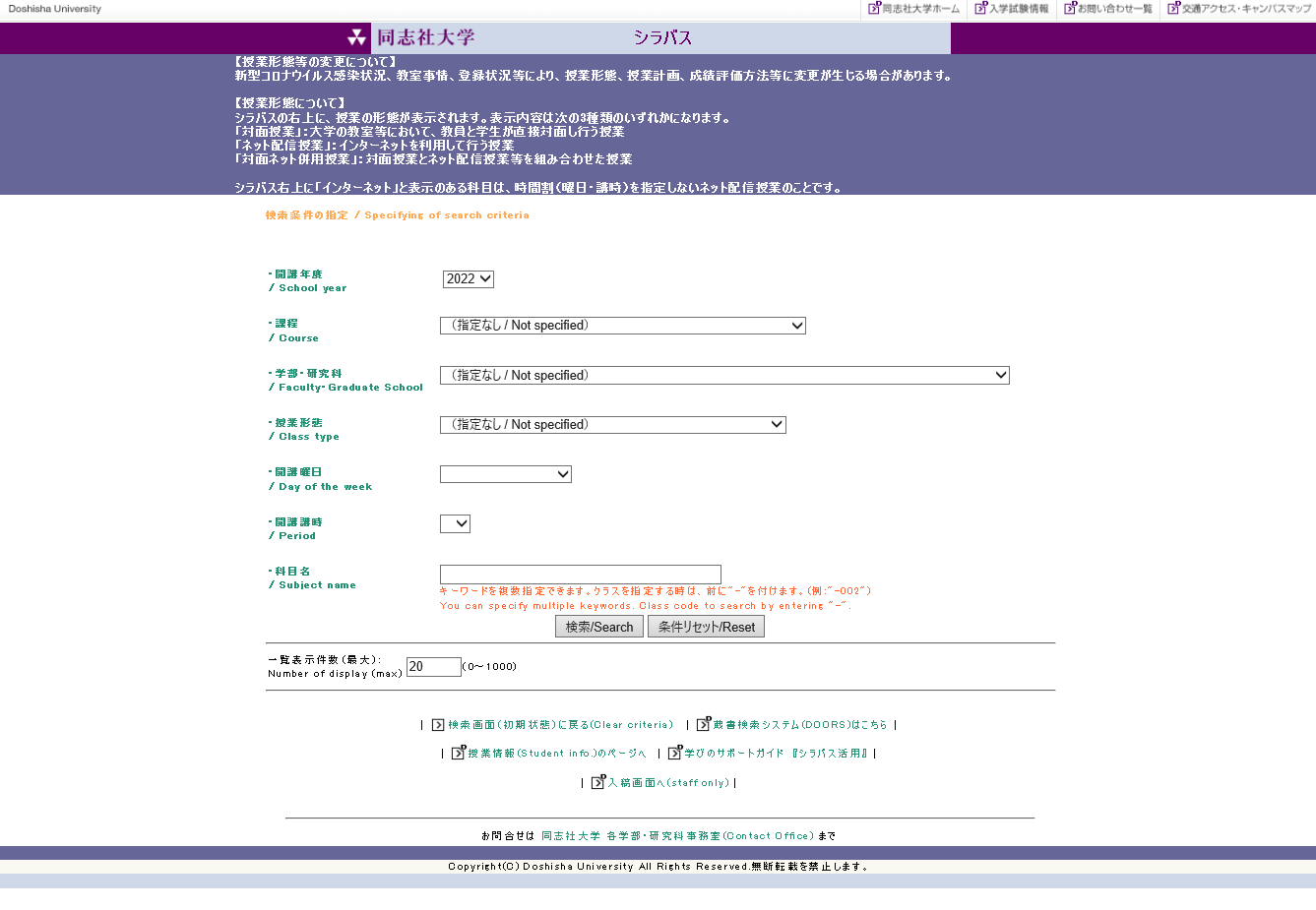Click the シラバス header title

[x=662, y=38]
